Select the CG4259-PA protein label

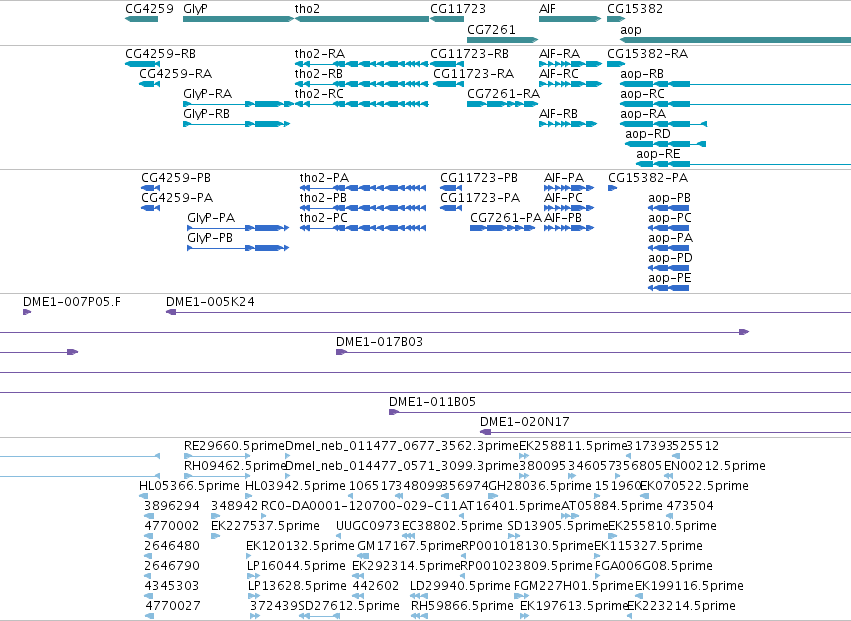point(177,198)
